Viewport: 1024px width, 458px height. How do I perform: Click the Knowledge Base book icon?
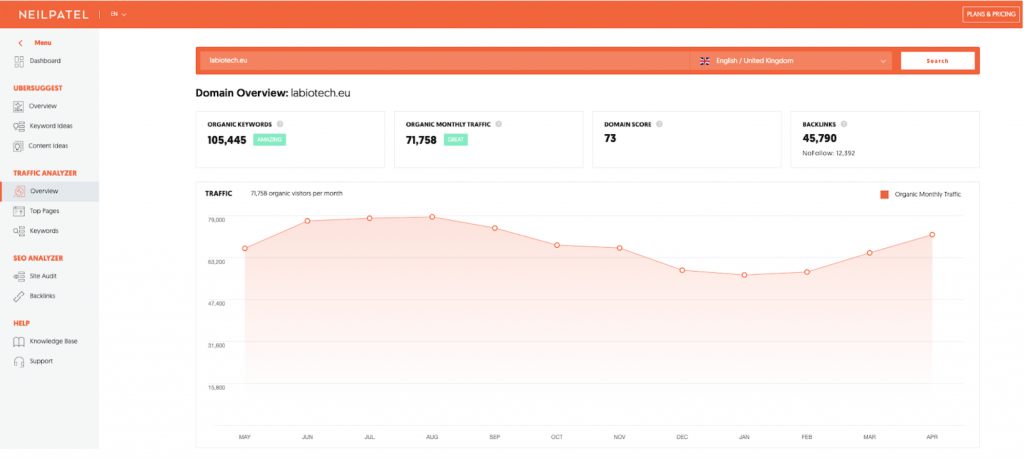(18, 342)
